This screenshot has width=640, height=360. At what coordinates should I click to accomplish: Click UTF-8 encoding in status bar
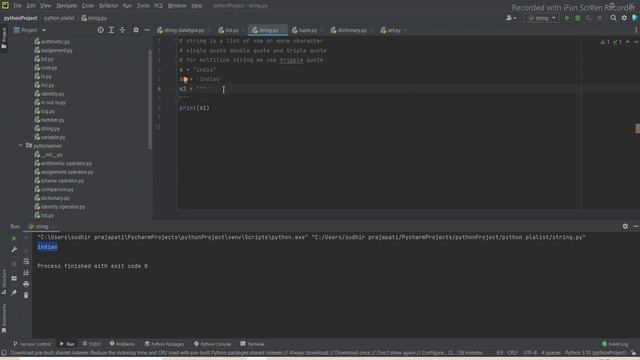pyautogui.click(x=530, y=353)
